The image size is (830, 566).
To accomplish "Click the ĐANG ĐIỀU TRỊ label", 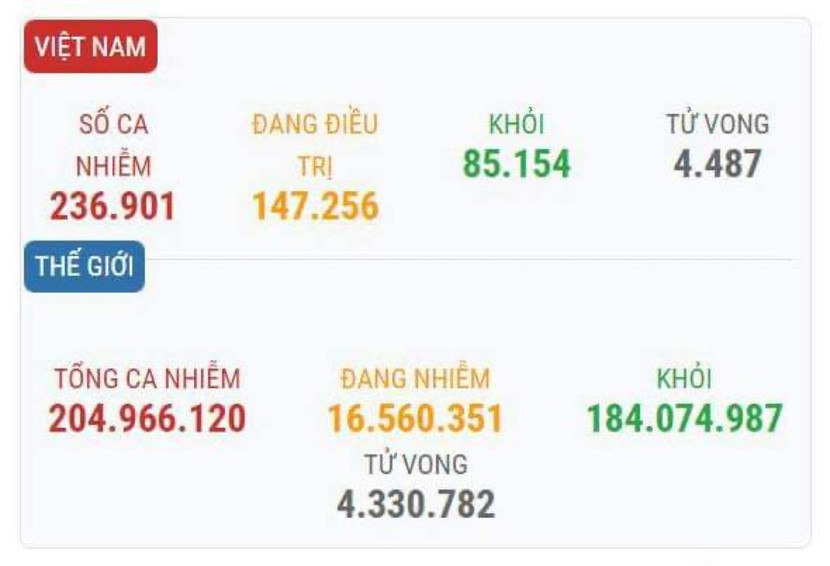I will point(315,145).
